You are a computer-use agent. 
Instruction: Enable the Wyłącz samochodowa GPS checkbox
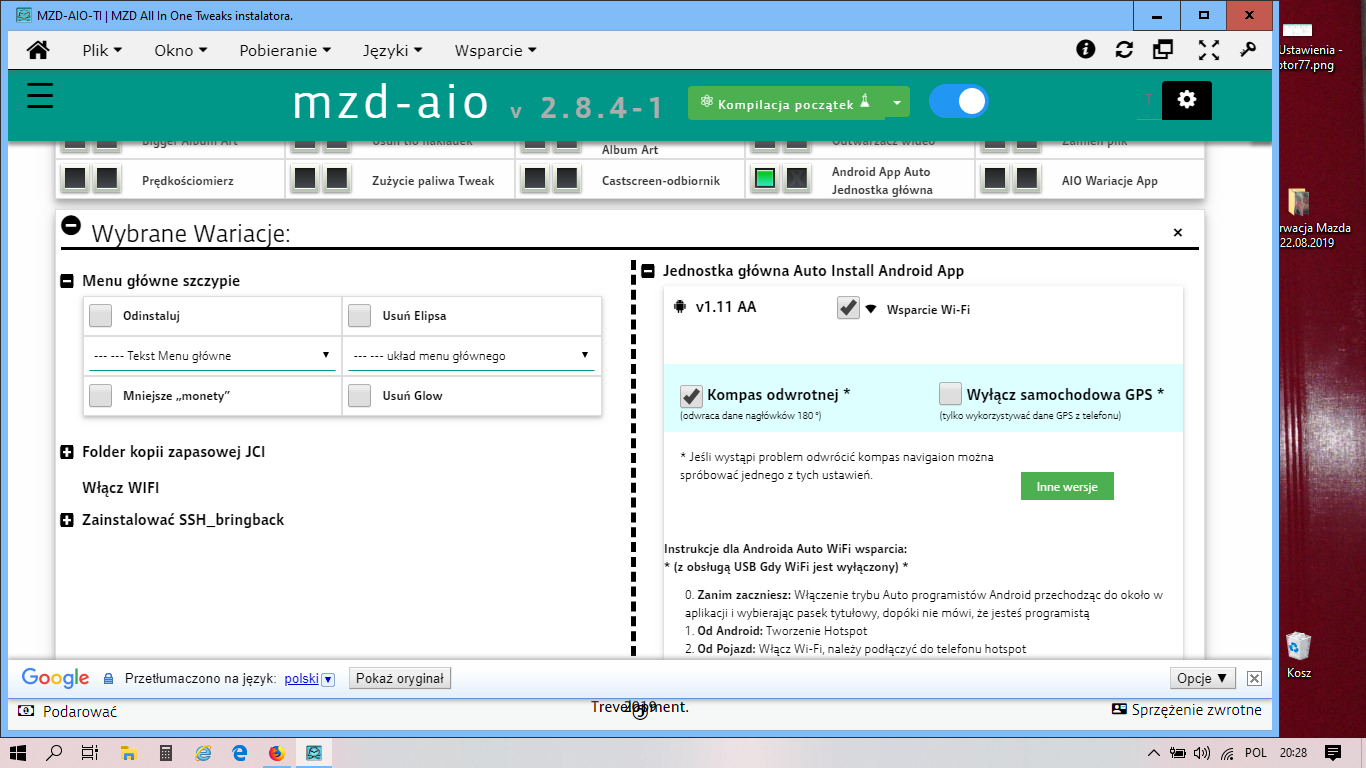coord(950,394)
